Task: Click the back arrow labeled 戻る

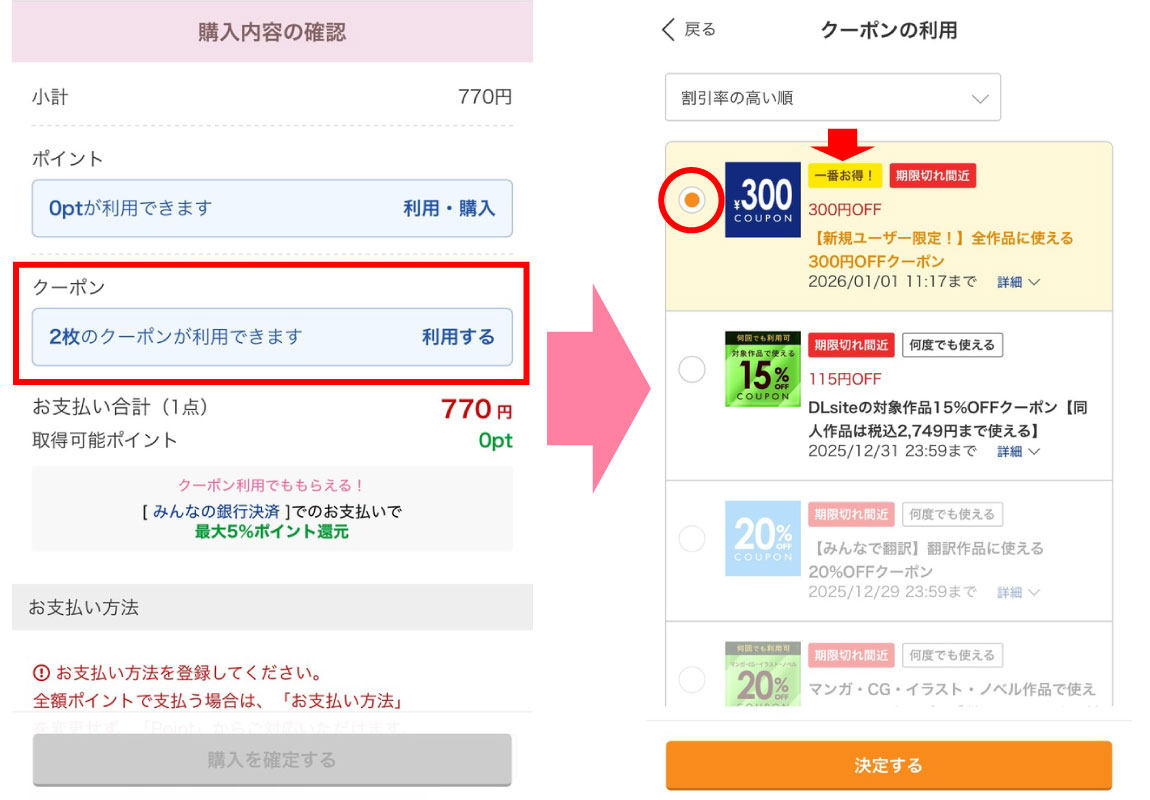Action: tap(689, 30)
